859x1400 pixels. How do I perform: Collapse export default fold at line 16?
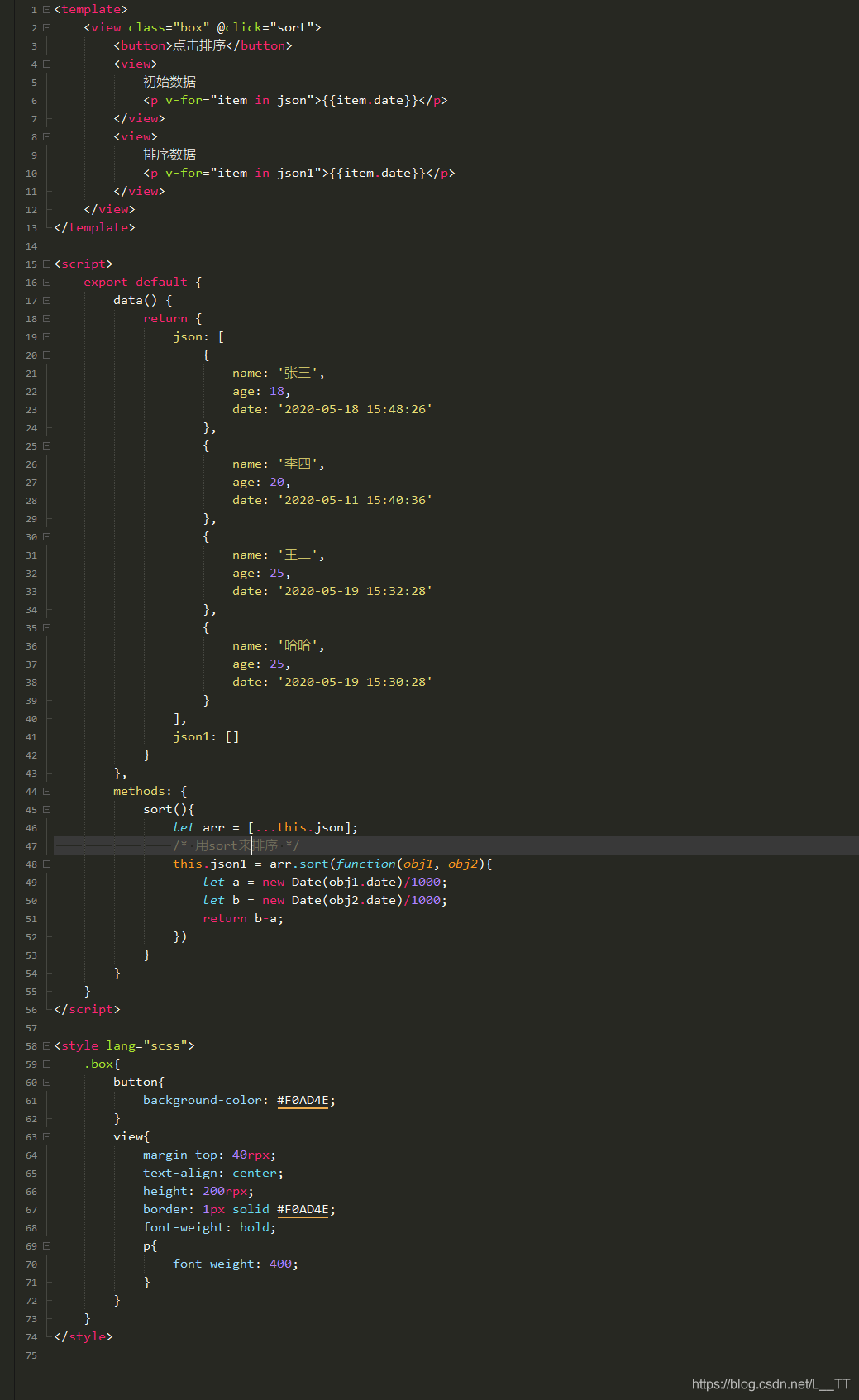(46, 282)
